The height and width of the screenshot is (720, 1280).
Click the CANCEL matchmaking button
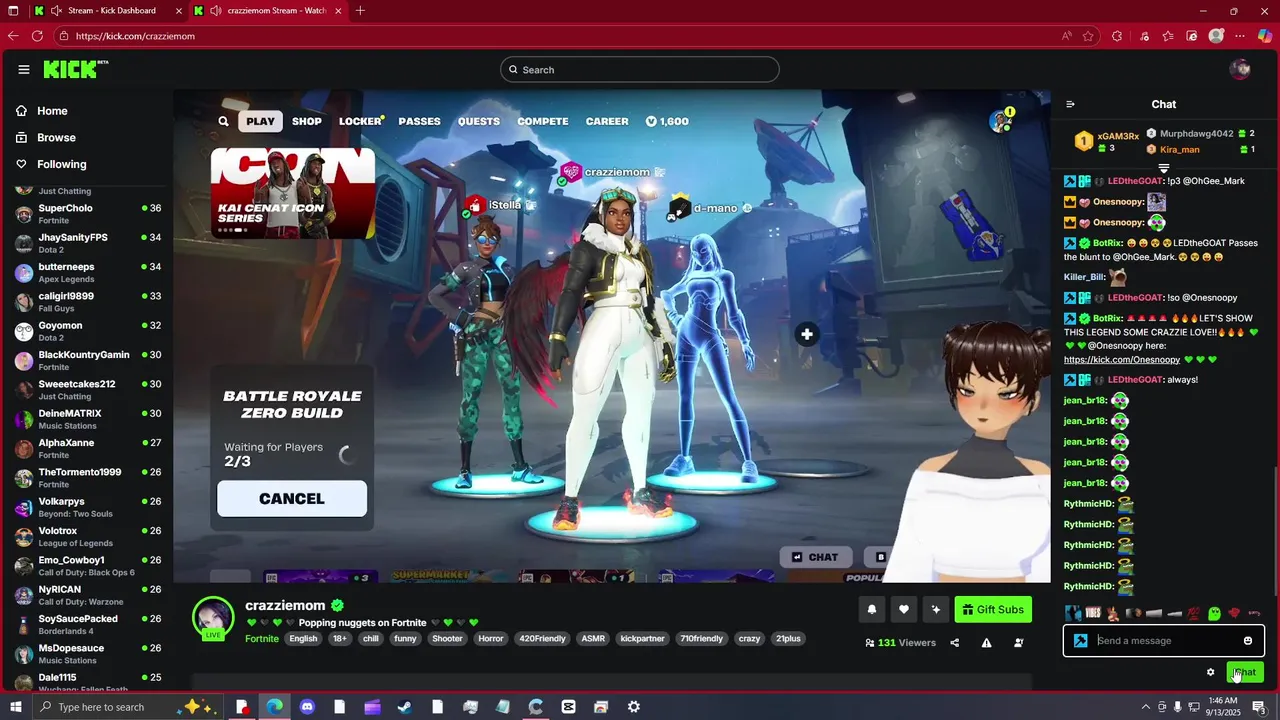tap(292, 499)
